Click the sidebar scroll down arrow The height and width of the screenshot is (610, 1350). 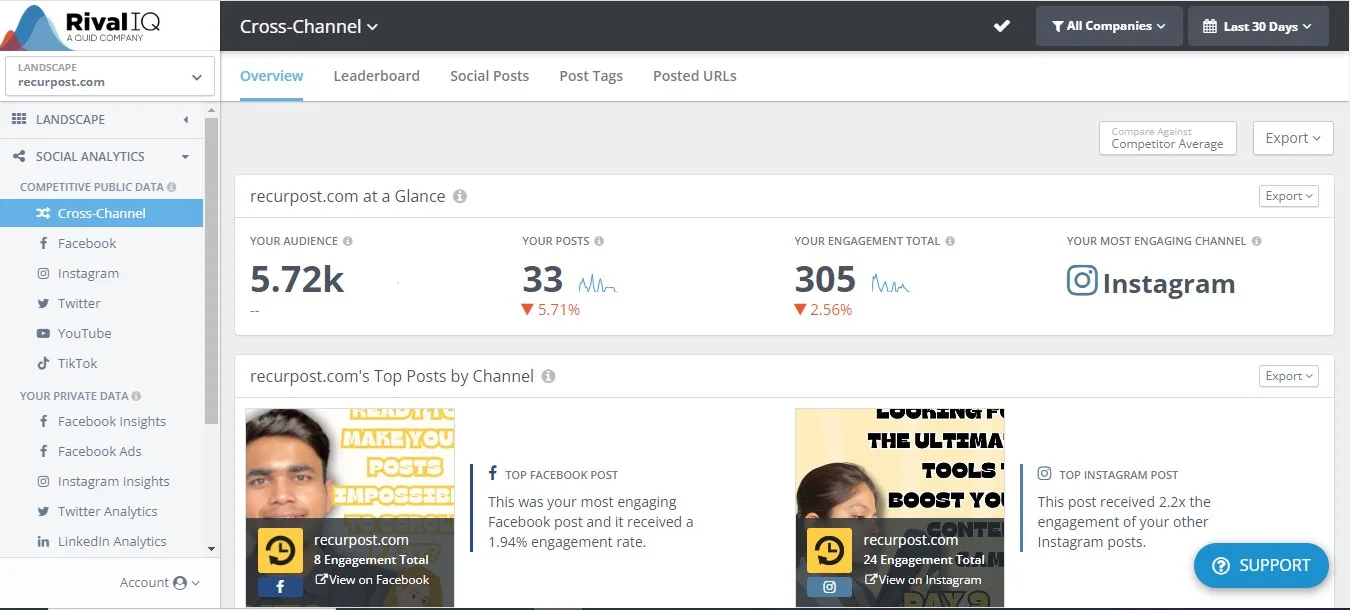point(211,548)
